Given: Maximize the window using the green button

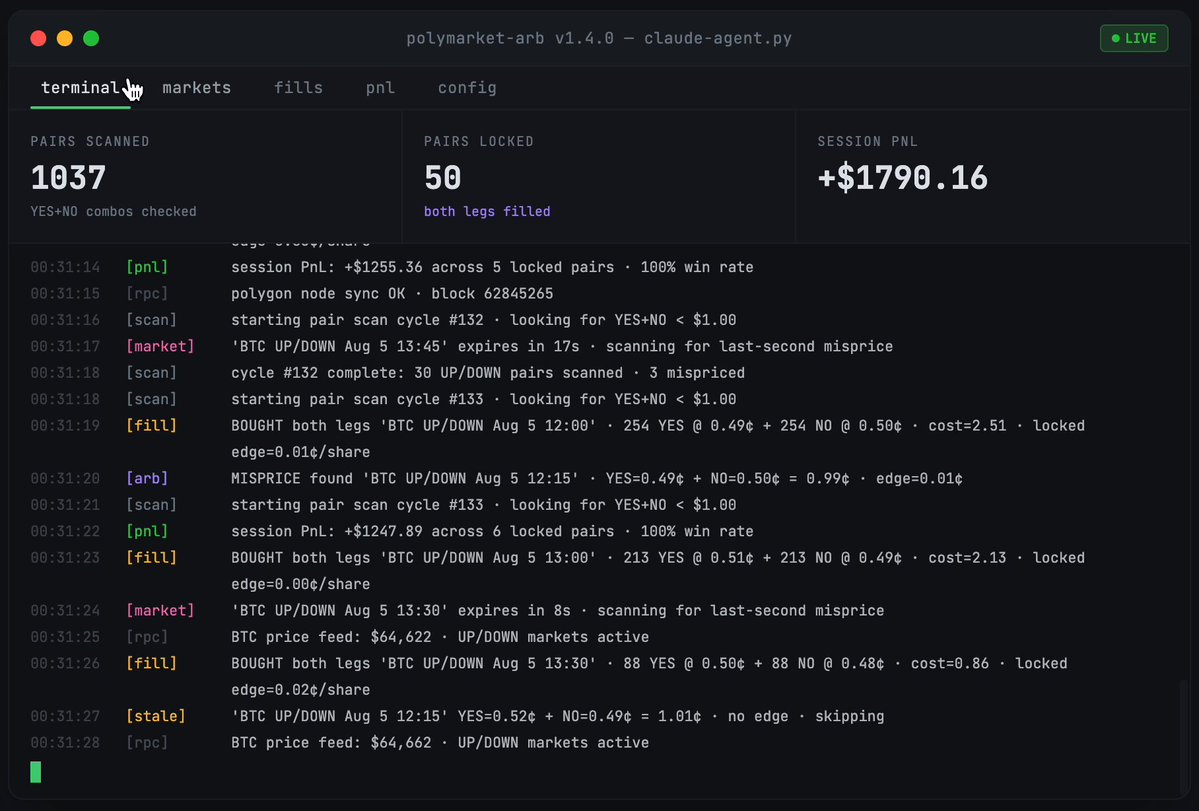Looking at the screenshot, I should (x=91, y=38).
